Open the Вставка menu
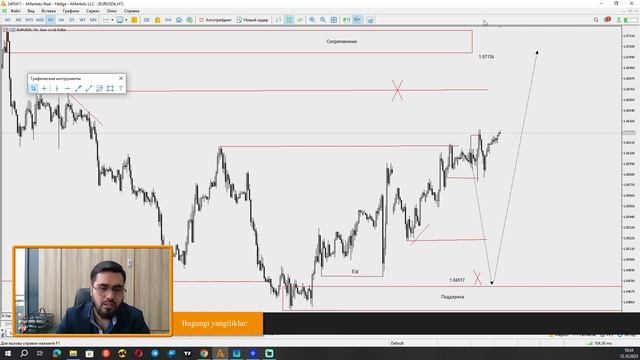640x360 pixels. tap(49, 11)
